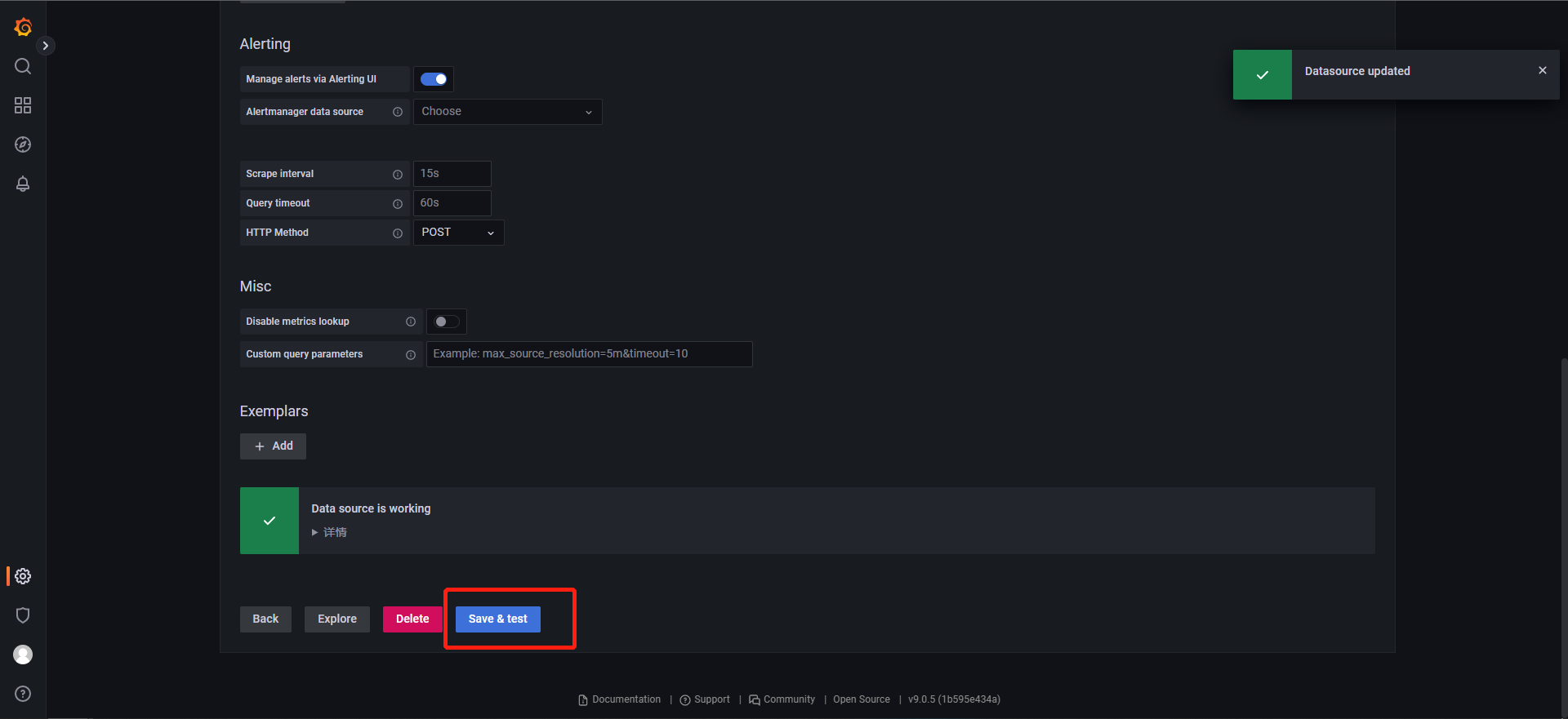Show info tooltip for Scrape interval
The height and width of the screenshot is (719, 1568).
click(x=398, y=174)
